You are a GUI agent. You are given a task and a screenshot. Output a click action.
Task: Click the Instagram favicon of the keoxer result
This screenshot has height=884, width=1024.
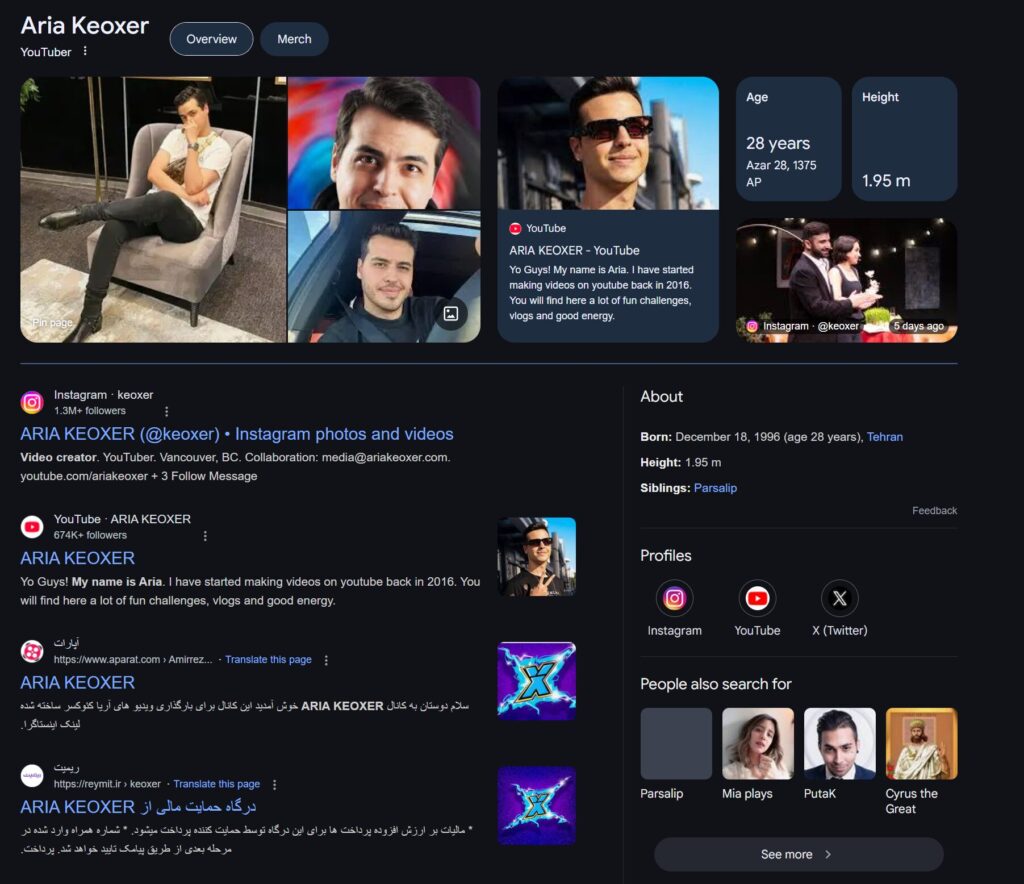[32, 402]
